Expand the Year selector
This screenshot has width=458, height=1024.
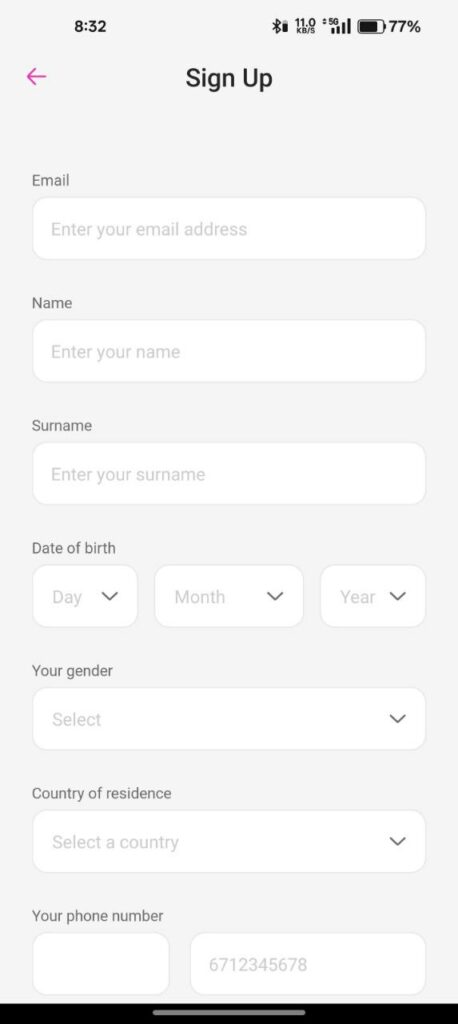tap(372, 596)
